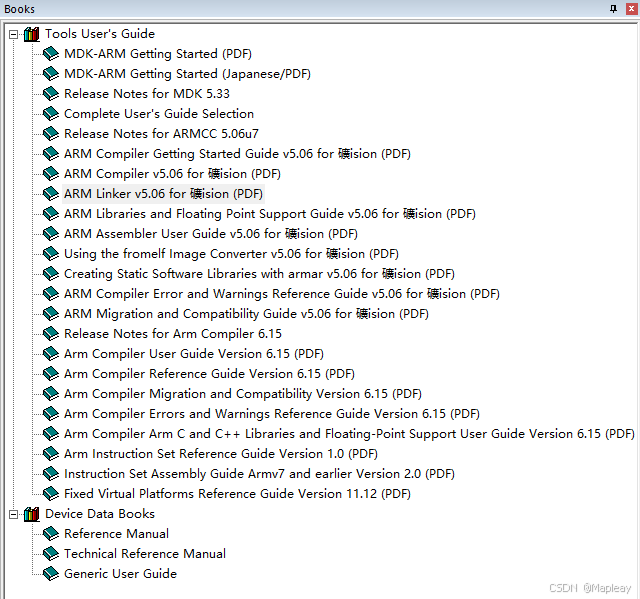This screenshot has height=599, width=640.
Task: Click book icon for ARM Compiler Error and Warnings Reference
Action: 51,294
